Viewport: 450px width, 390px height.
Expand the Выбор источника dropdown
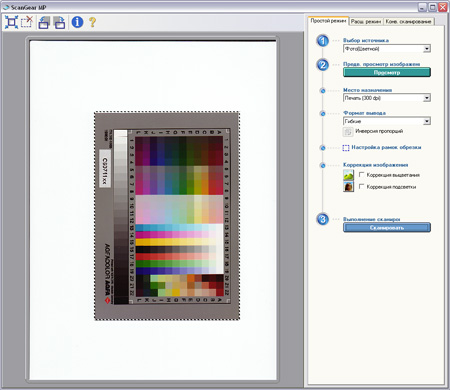(x=427, y=49)
